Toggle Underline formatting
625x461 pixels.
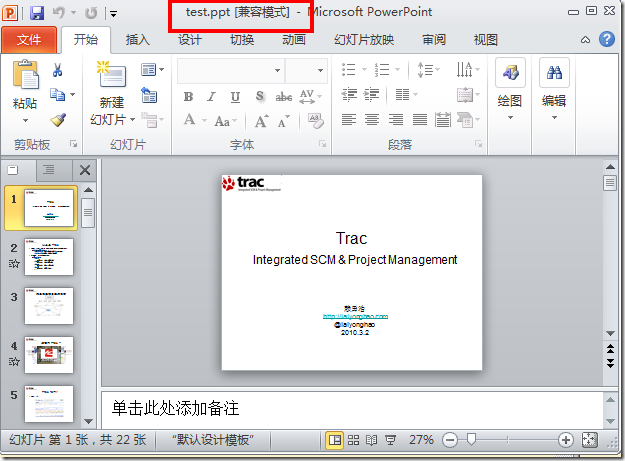click(236, 96)
